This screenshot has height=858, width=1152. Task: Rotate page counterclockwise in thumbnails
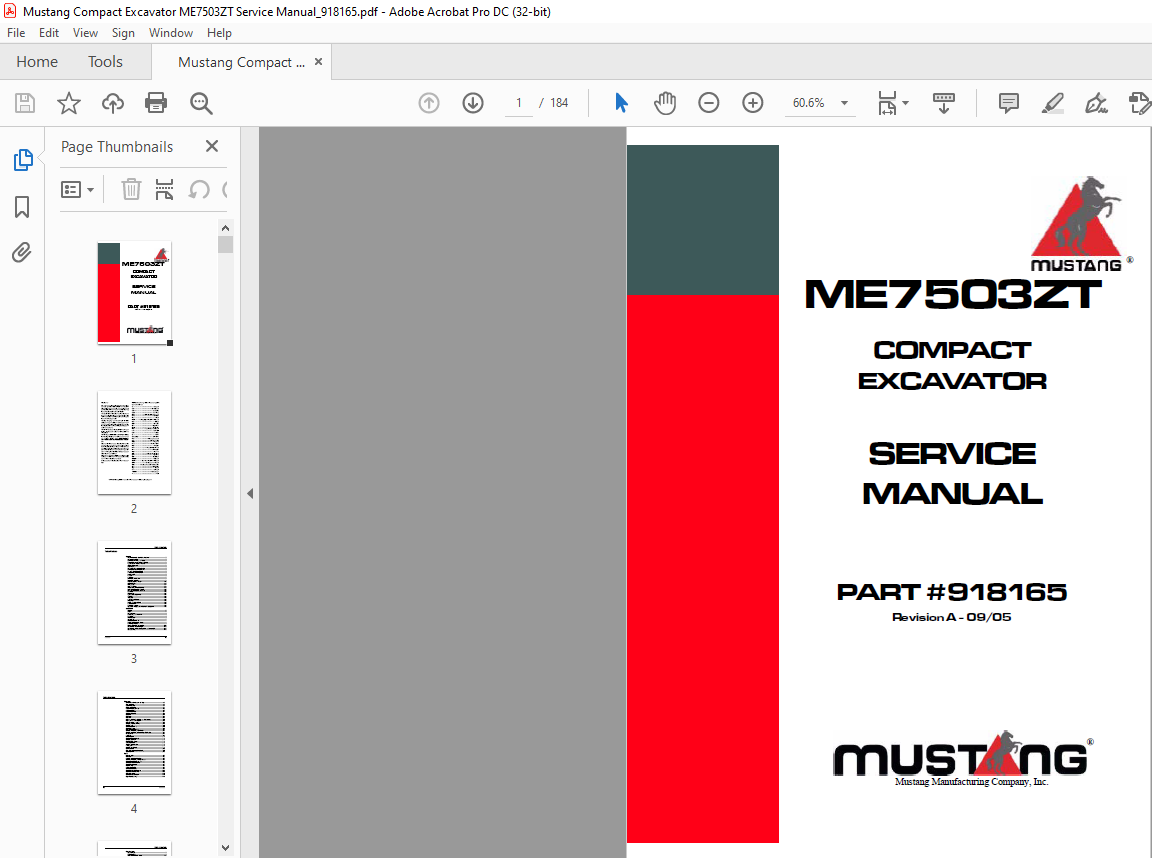point(199,190)
